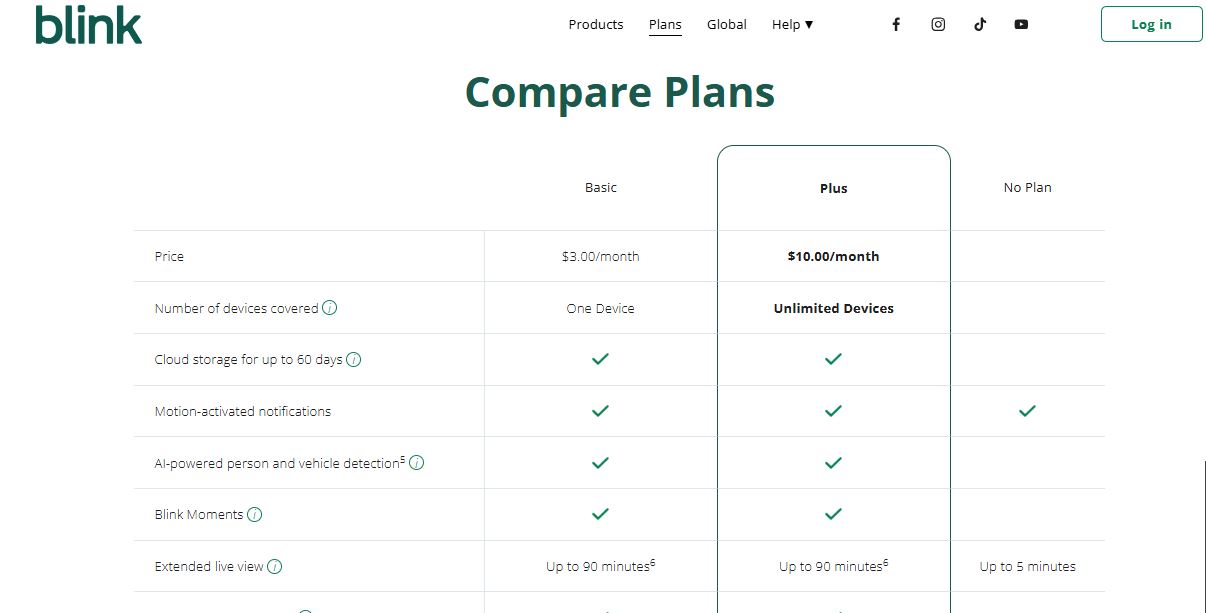This screenshot has height=613, width=1206.
Task: Click Basic checkmark for Motion-activated notifications
Action: point(600,411)
